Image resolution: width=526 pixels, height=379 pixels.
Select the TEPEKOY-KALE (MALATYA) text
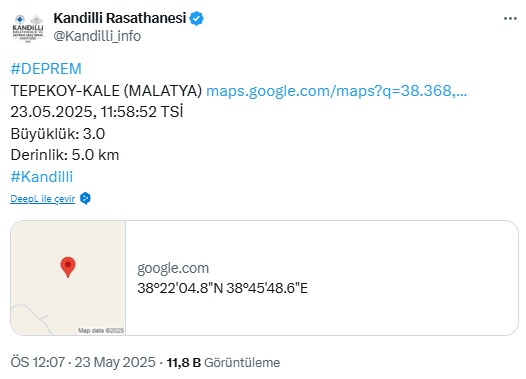(x=106, y=91)
